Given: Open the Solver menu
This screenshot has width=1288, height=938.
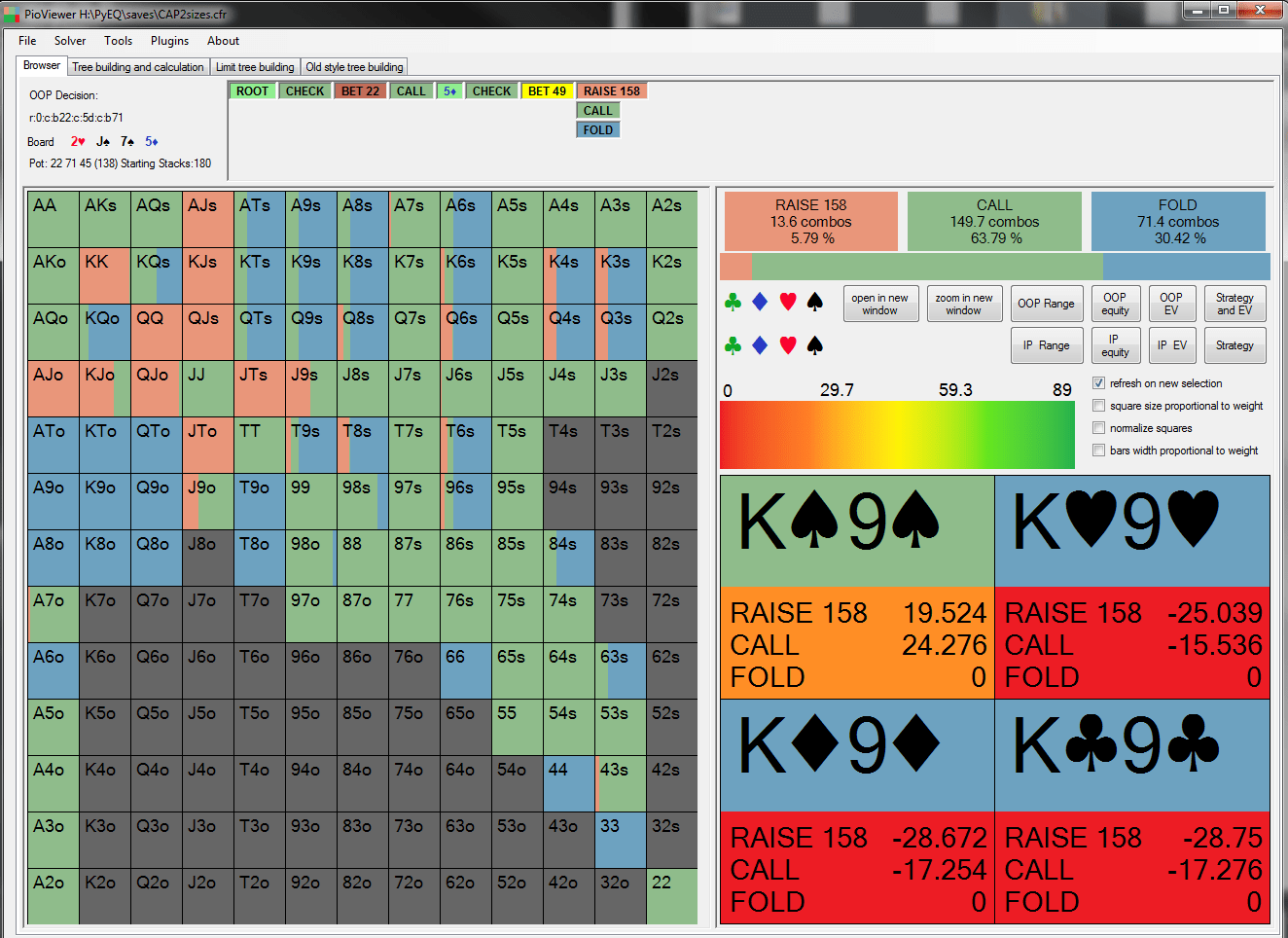Looking at the screenshot, I should 70,41.
